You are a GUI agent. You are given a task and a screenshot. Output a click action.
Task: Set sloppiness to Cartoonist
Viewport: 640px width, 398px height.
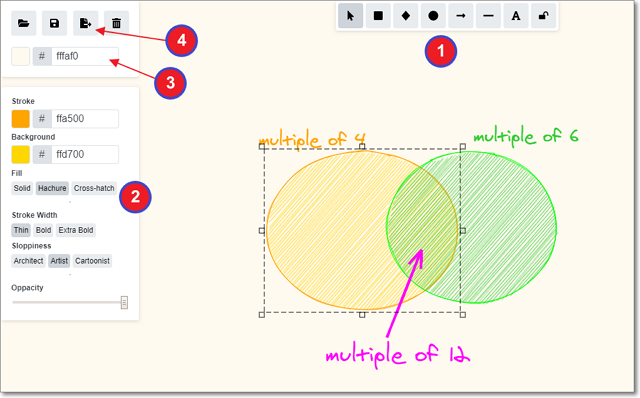[92, 261]
